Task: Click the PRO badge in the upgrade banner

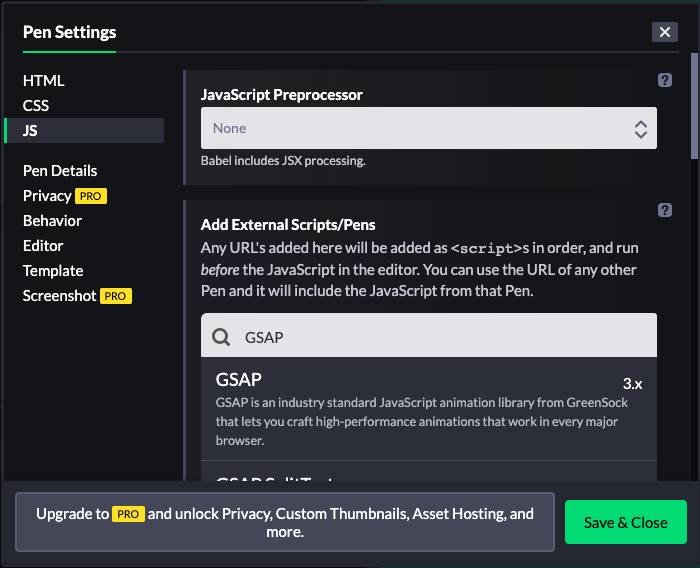Action: tap(128, 514)
